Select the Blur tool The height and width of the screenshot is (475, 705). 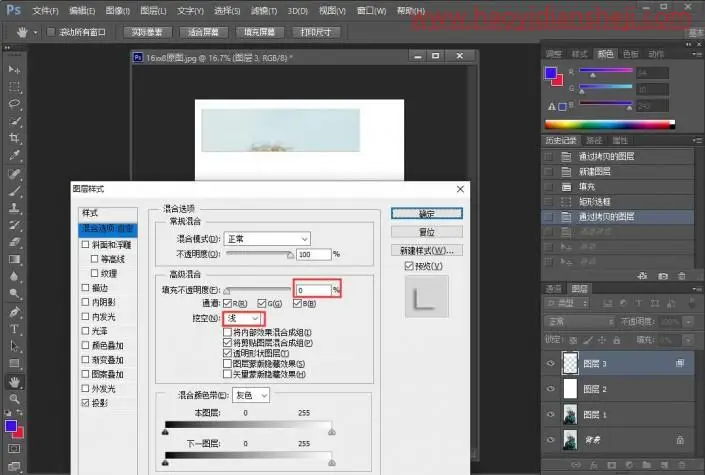click(14, 277)
